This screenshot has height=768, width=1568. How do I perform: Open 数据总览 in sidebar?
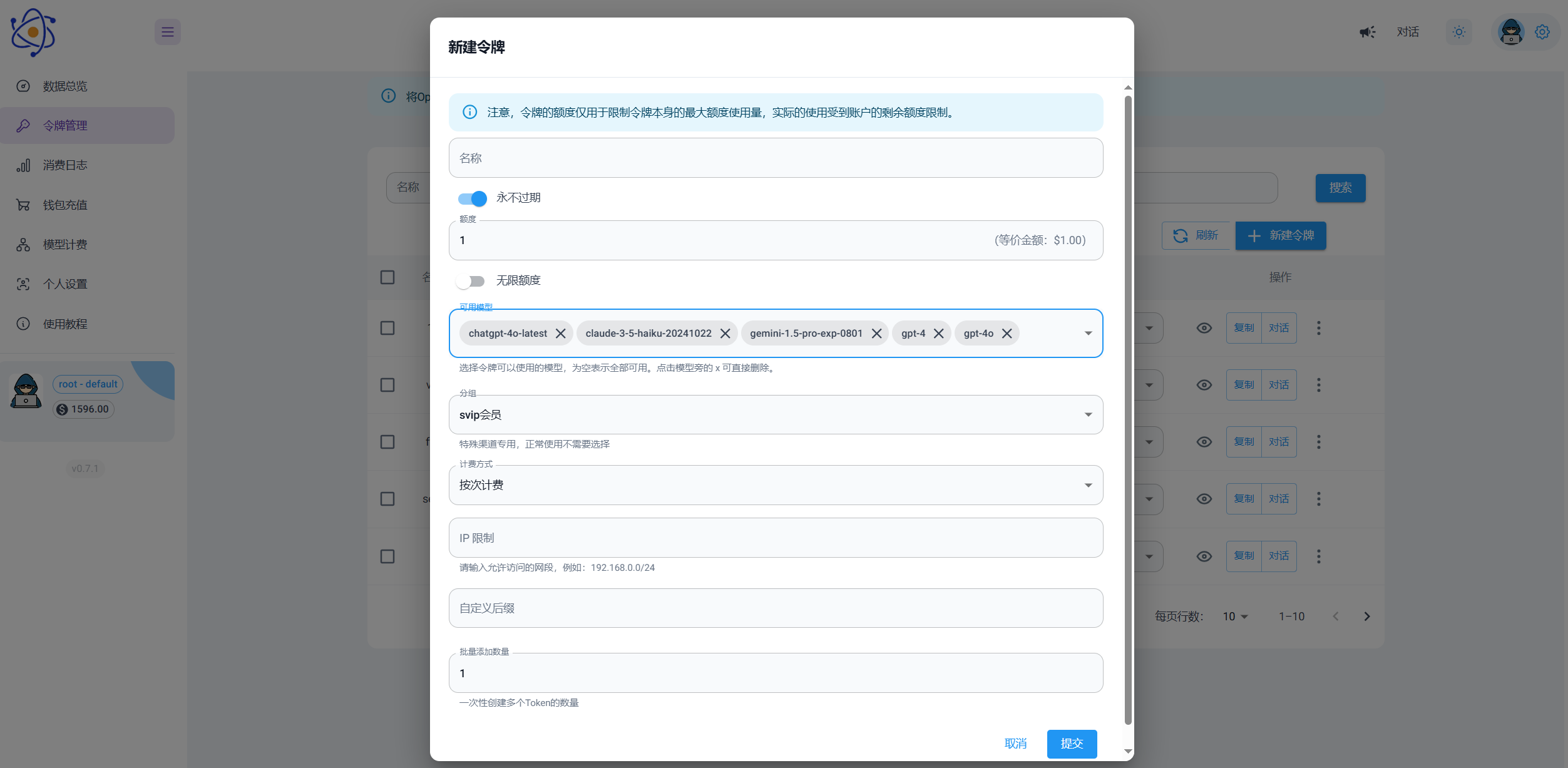click(88, 86)
